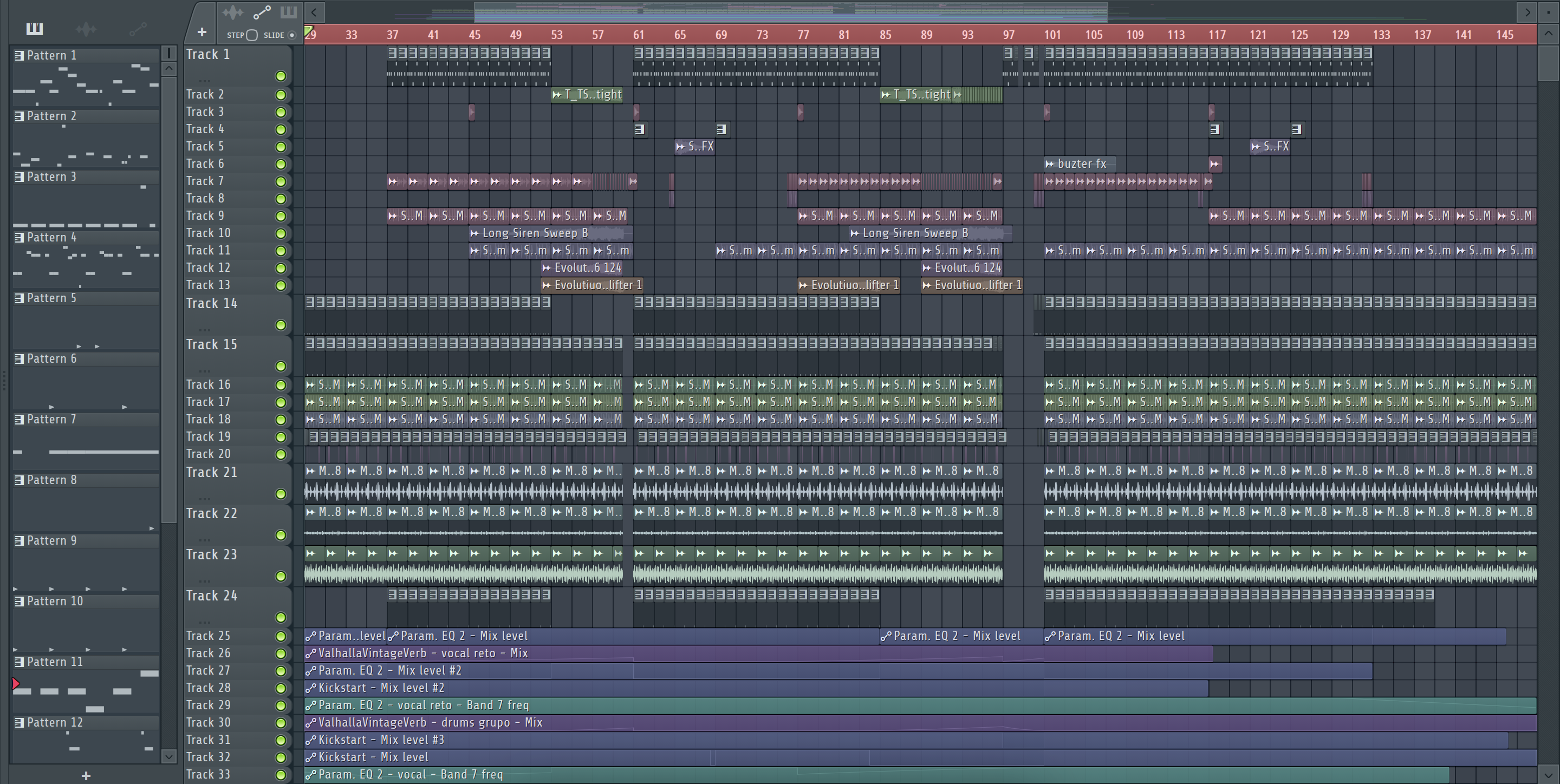Click the Track 24 options dots
Image resolution: width=1560 pixels, height=784 pixels.
pos(205,622)
